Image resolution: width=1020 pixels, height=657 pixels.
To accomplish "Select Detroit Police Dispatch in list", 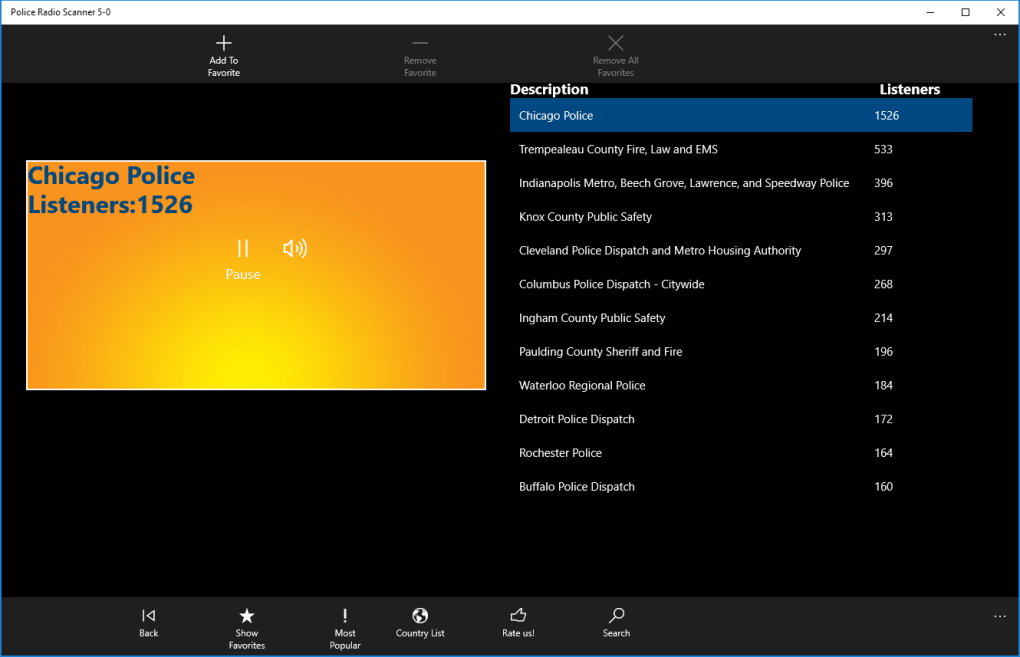I will 576,420.
